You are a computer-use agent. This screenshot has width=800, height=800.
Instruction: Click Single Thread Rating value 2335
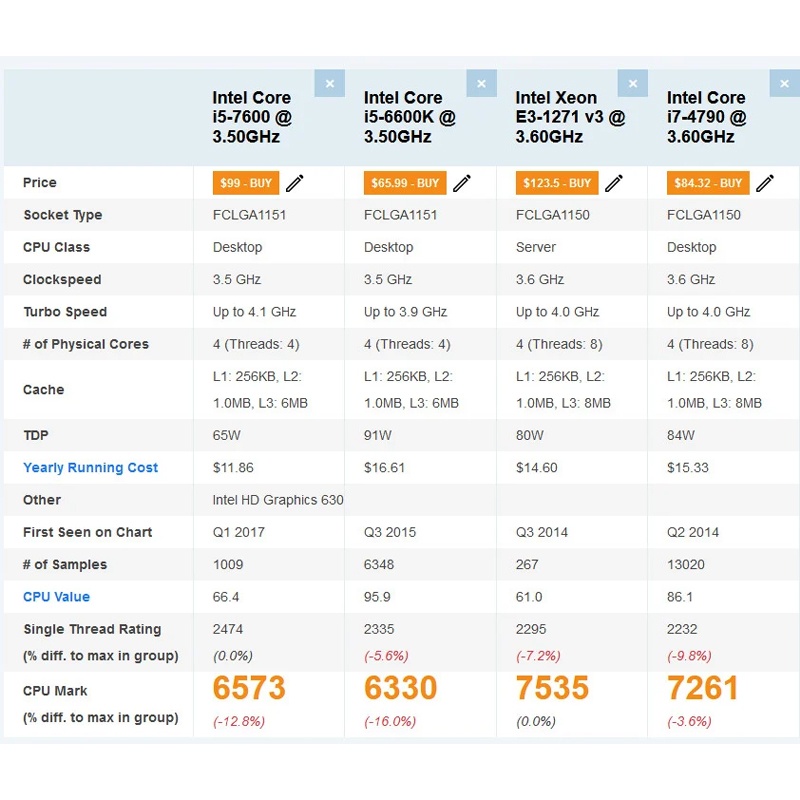pos(379,629)
